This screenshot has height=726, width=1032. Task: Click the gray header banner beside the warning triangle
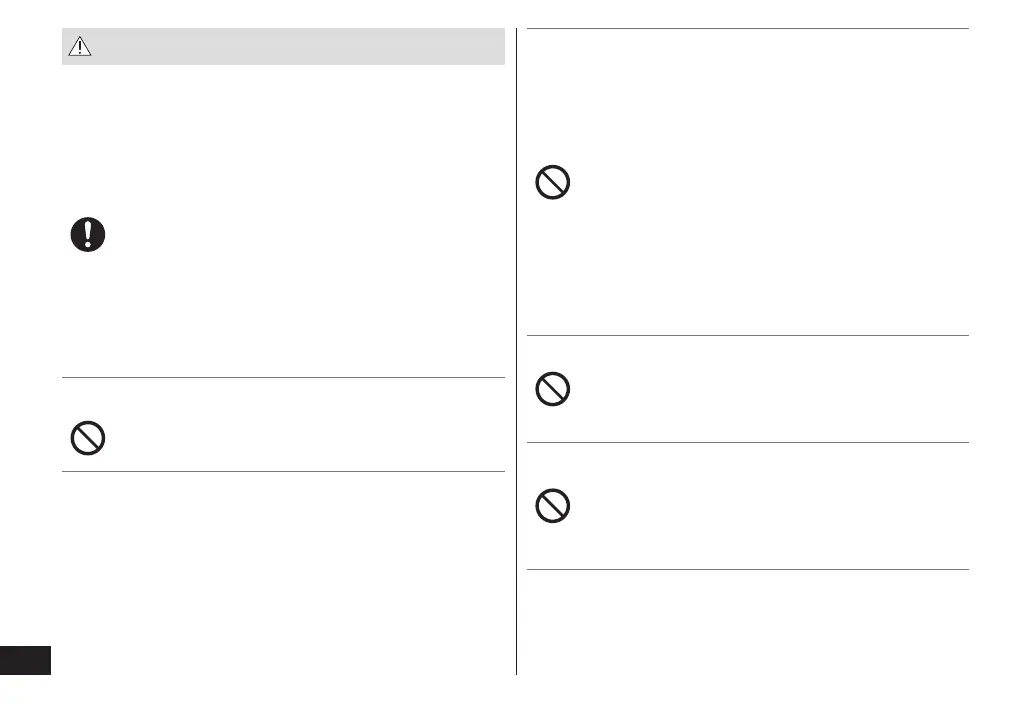[300, 47]
